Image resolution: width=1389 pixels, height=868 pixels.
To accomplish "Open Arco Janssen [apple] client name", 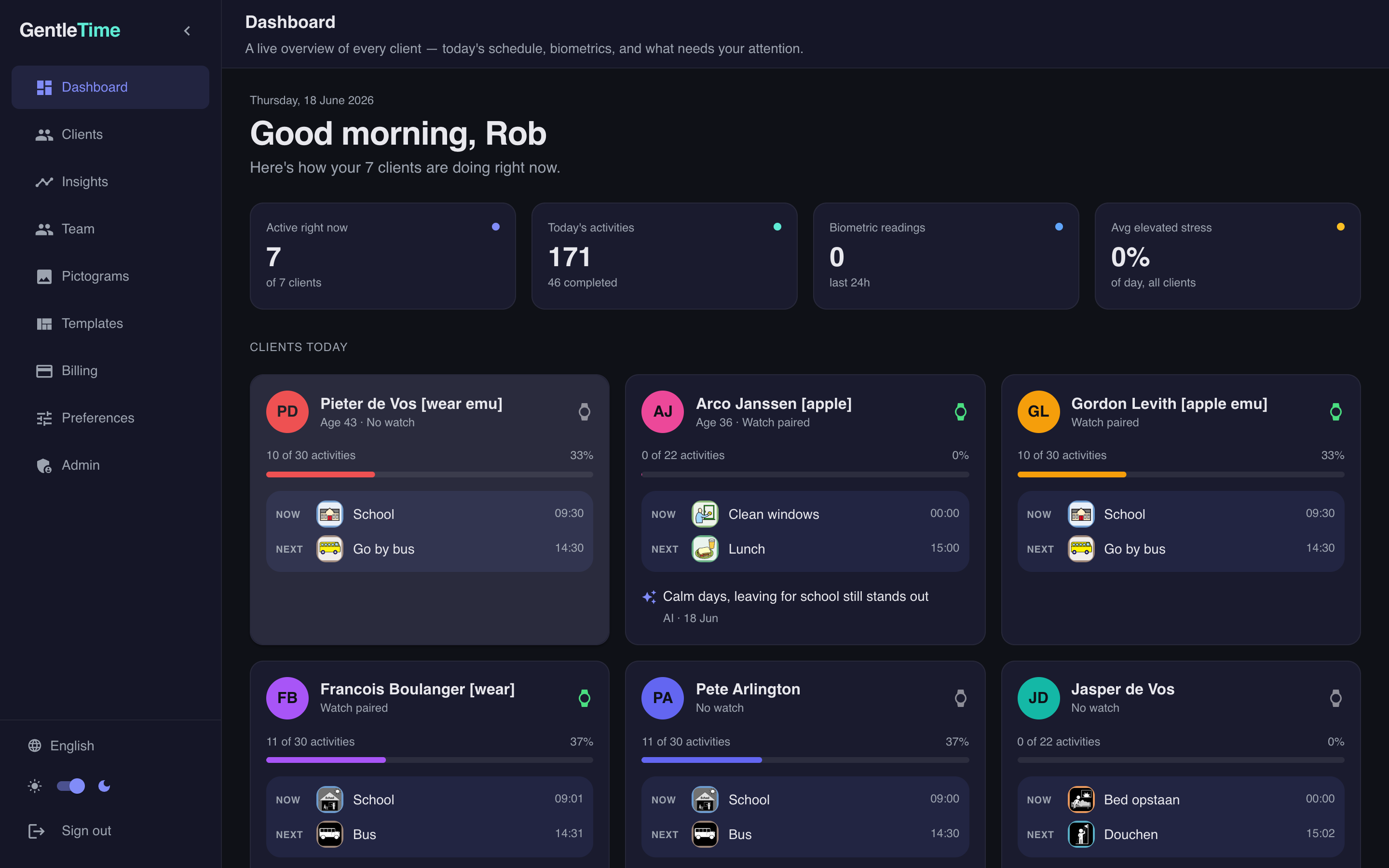I will pos(774,404).
